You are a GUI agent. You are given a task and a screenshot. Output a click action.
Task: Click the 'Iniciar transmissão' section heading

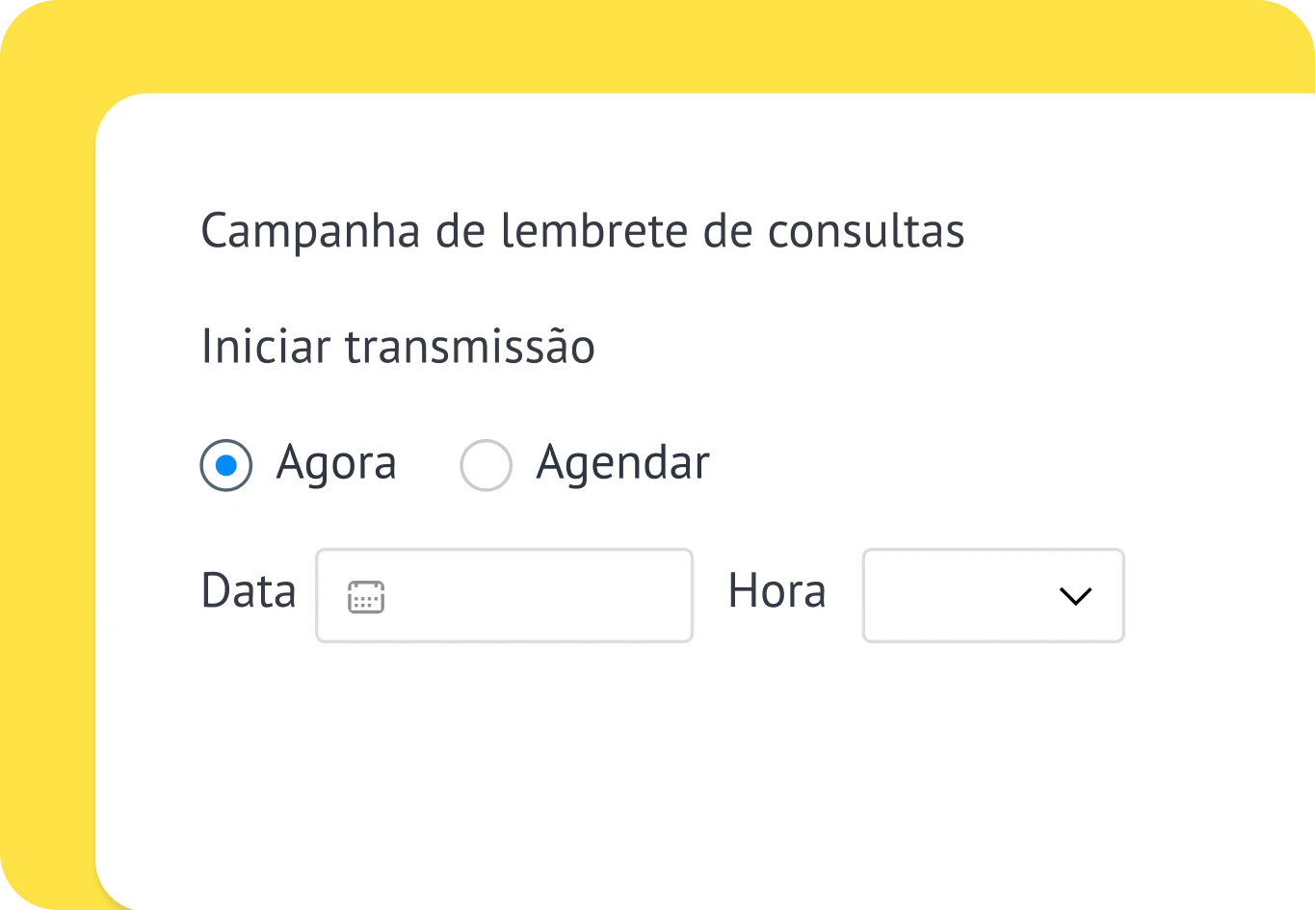398,347
